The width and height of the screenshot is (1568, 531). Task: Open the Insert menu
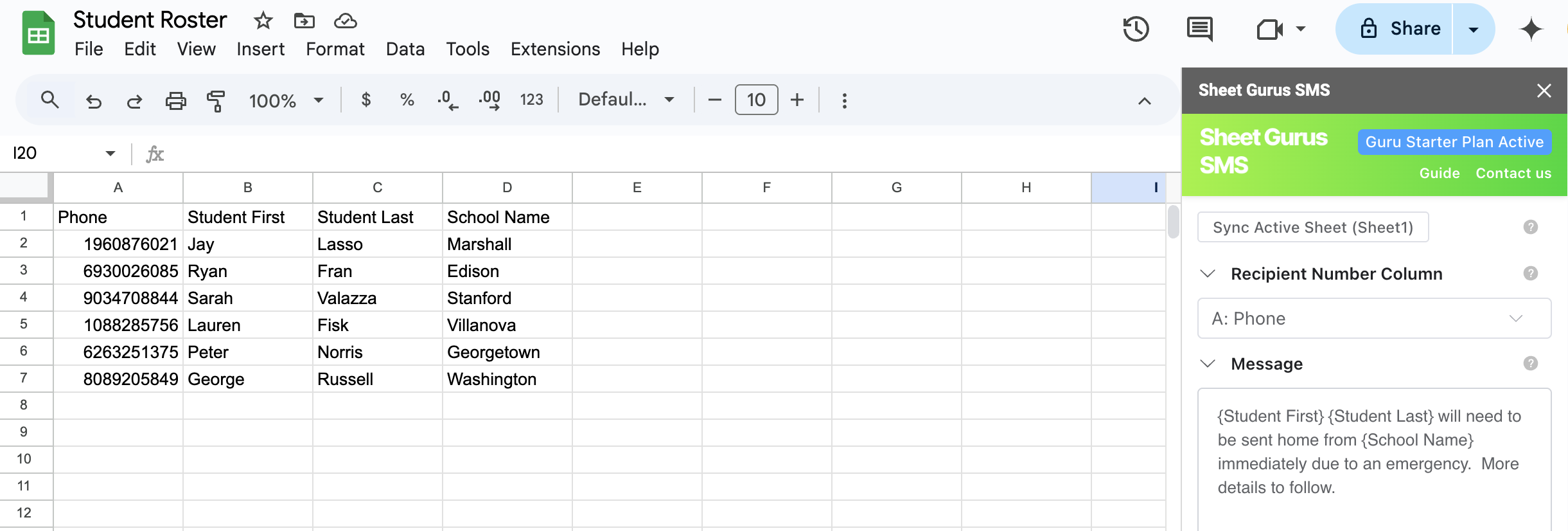pos(260,50)
